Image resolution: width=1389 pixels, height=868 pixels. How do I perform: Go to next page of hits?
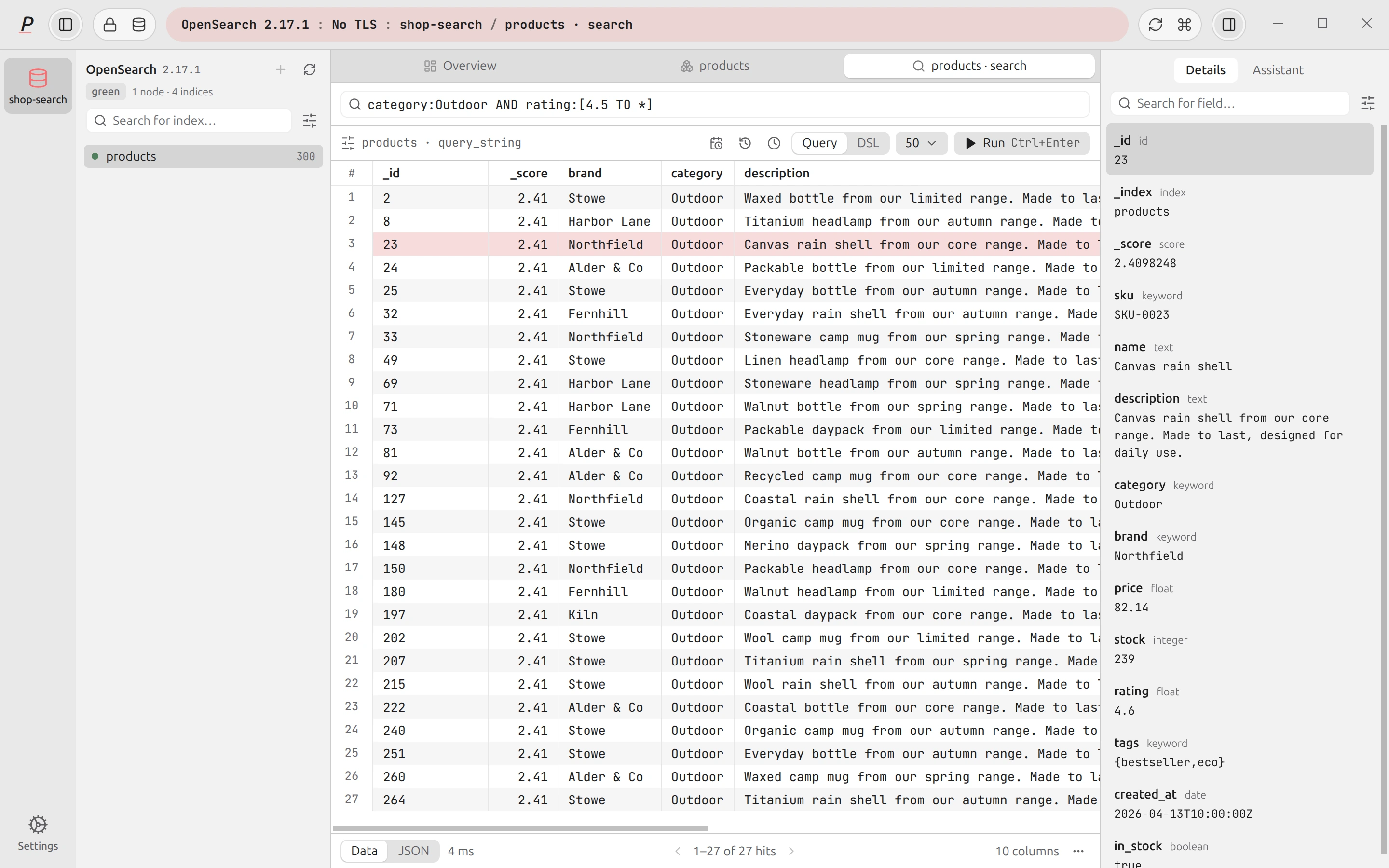[x=791, y=851]
